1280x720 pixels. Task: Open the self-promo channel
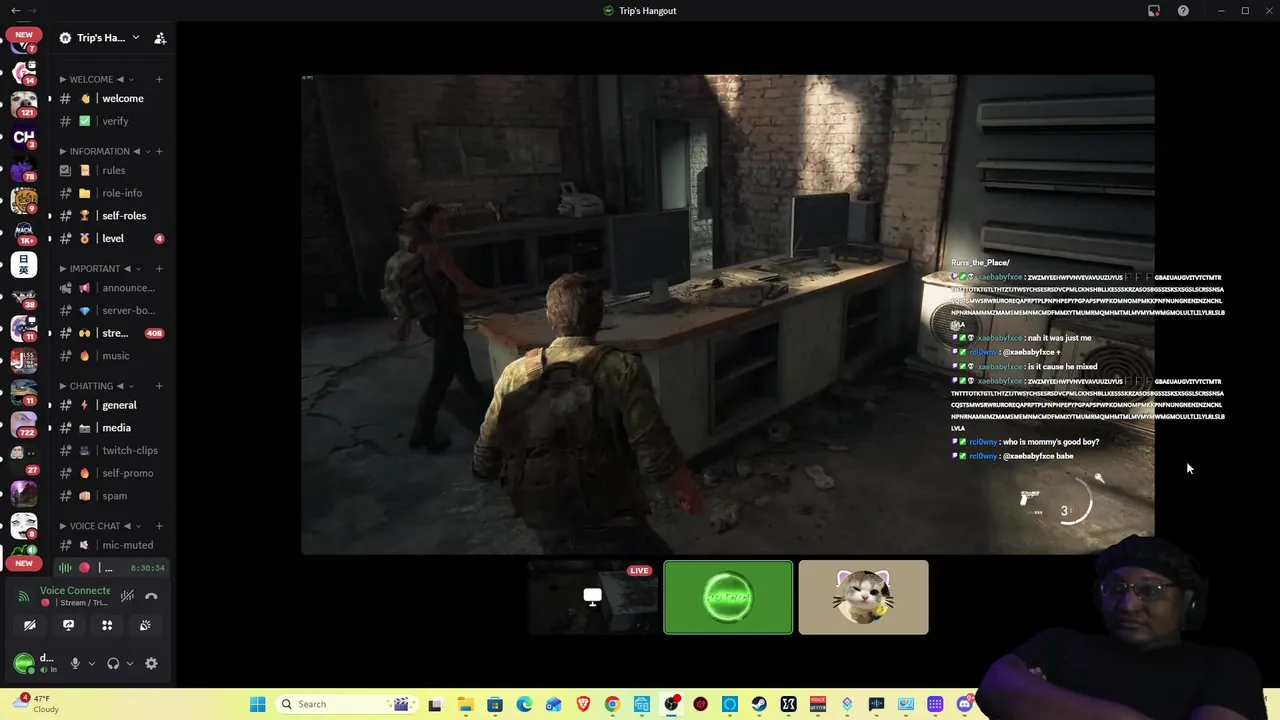(x=112, y=473)
